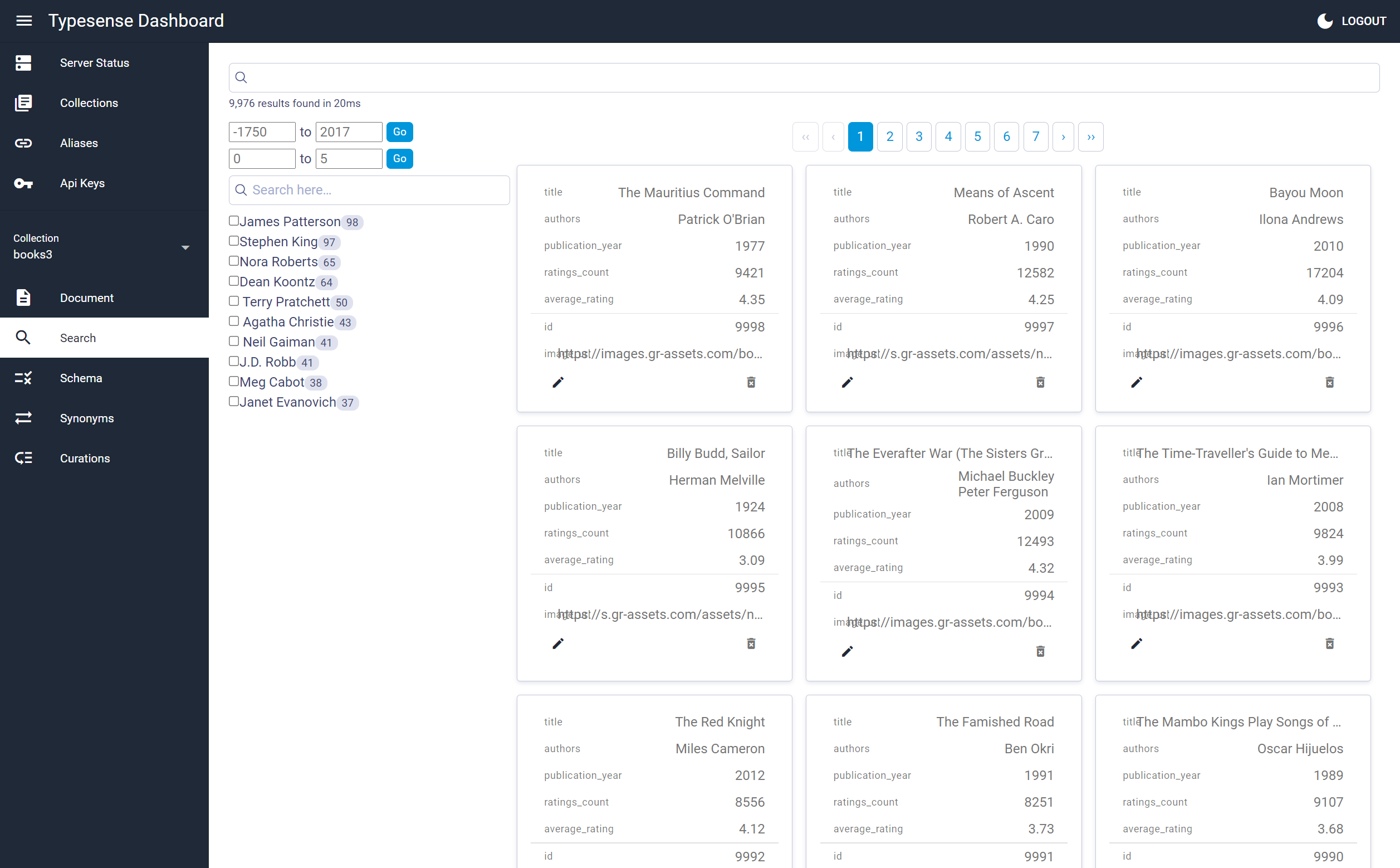
Task: Jump to last page double chevron
Action: [x=1090, y=136]
